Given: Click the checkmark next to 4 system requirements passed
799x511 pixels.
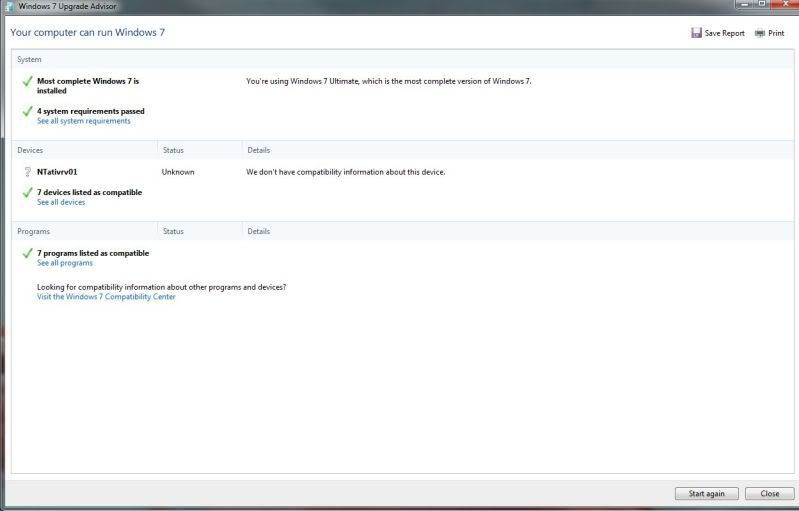Looking at the screenshot, I should pos(28,112).
